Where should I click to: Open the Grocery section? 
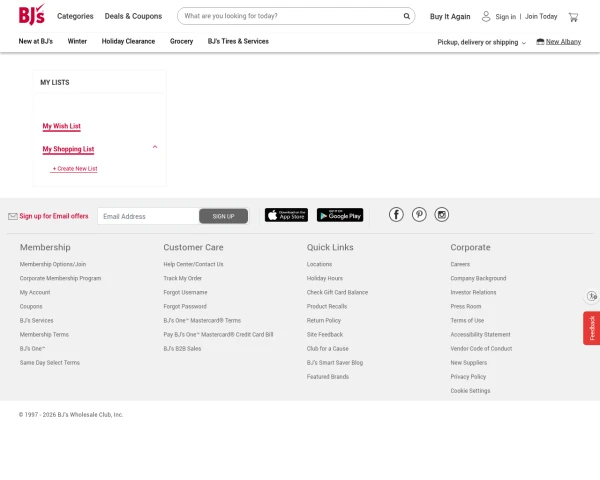tap(181, 41)
